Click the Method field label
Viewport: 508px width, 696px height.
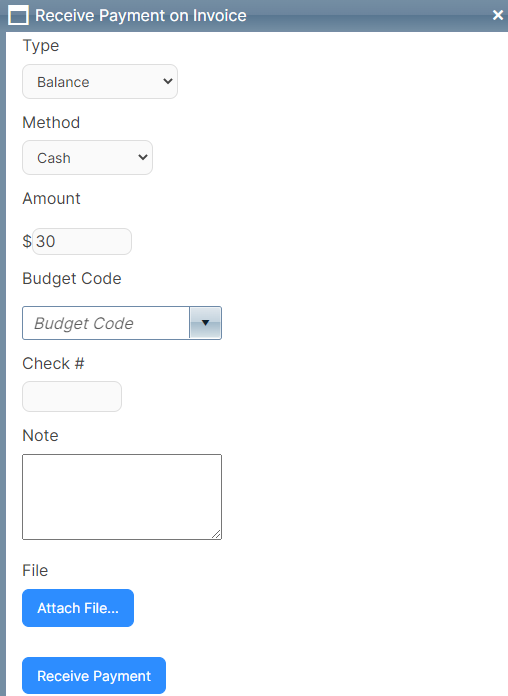click(x=51, y=123)
